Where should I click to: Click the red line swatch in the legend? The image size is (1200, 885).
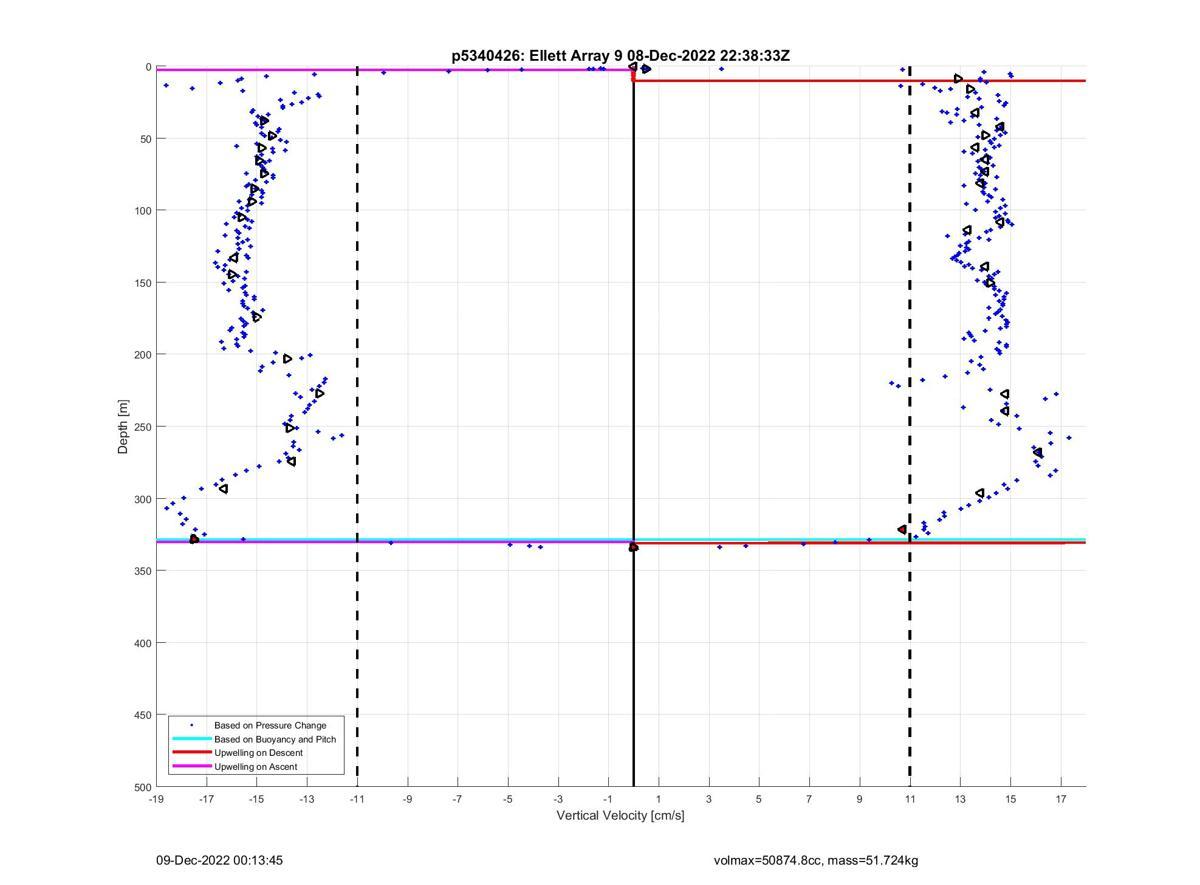click(192, 753)
